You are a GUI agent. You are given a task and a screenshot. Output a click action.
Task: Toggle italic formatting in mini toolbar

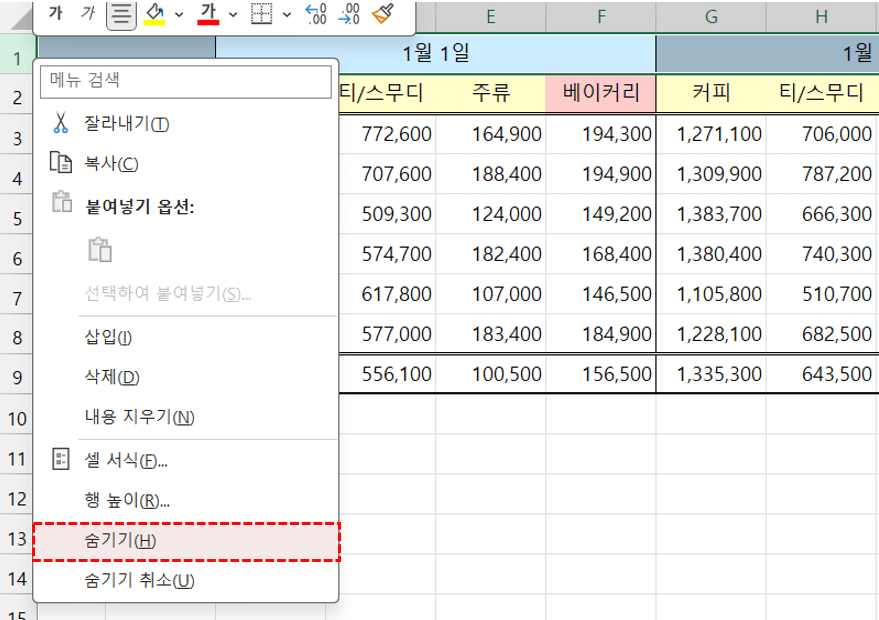click(x=88, y=14)
